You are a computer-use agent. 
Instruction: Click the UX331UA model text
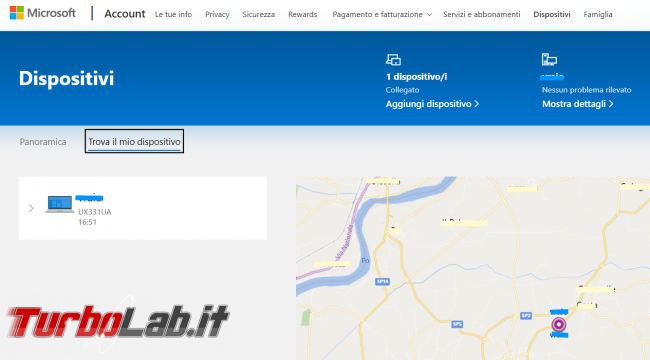click(x=95, y=212)
